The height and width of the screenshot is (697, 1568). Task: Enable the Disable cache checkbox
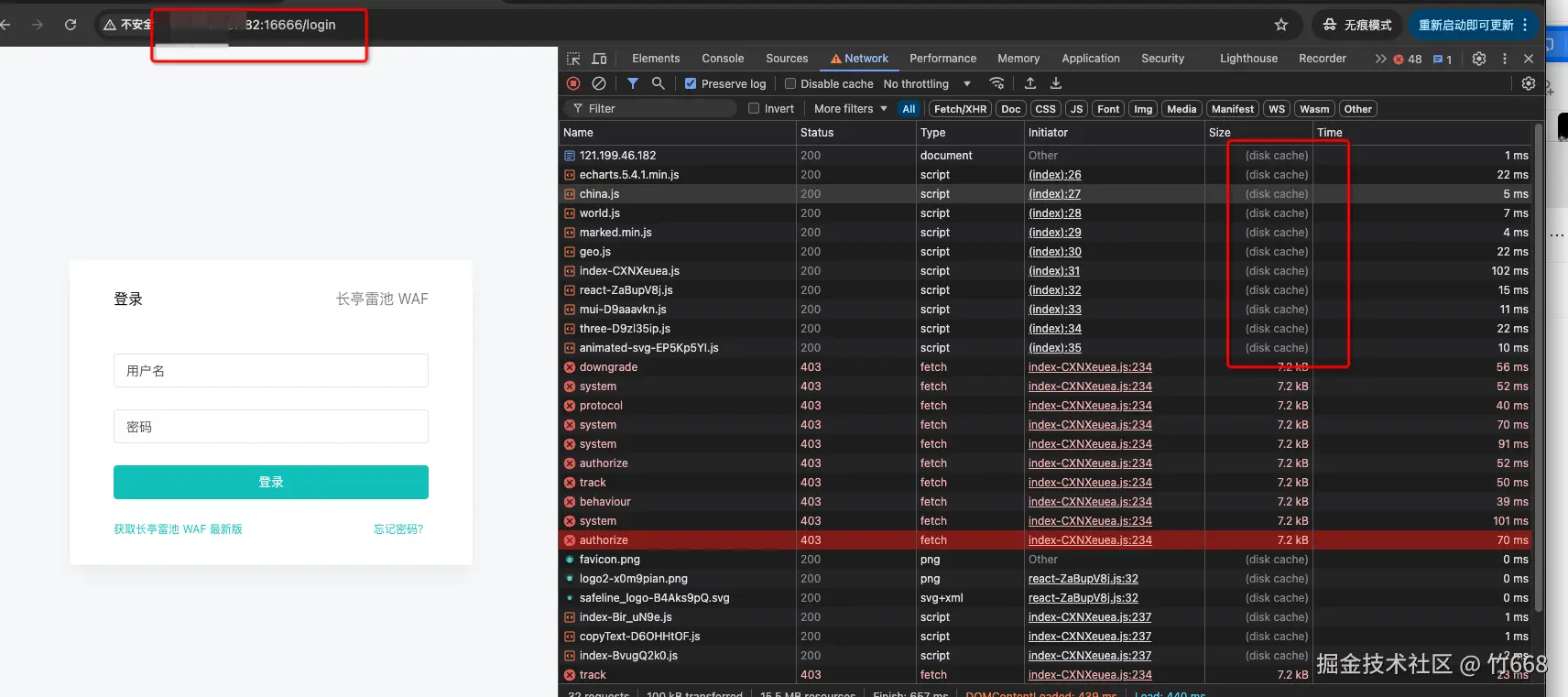pos(790,83)
